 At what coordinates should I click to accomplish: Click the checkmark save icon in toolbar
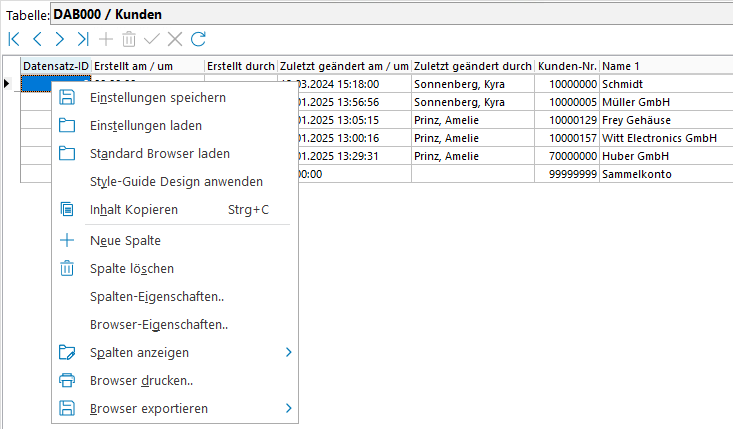point(152,39)
